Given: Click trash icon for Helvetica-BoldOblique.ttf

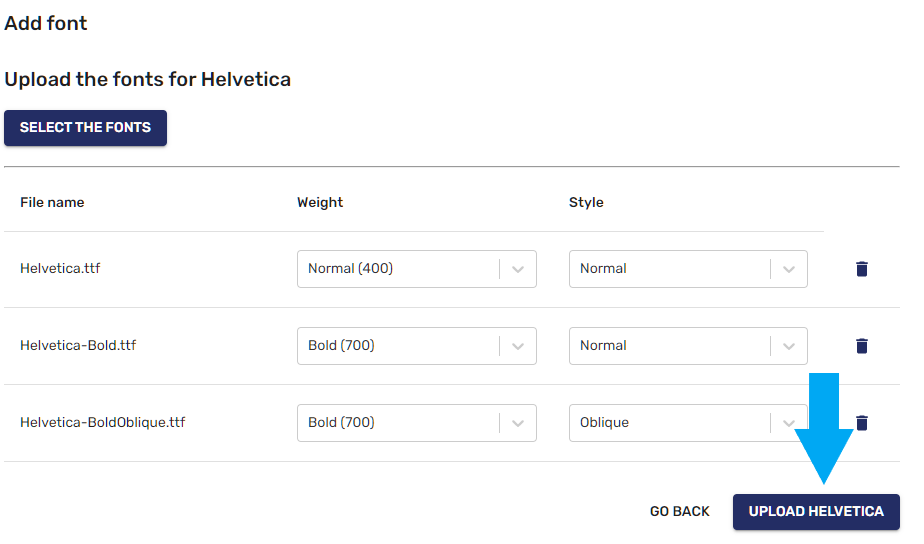Looking at the screenshot, I should coord(862,423).
